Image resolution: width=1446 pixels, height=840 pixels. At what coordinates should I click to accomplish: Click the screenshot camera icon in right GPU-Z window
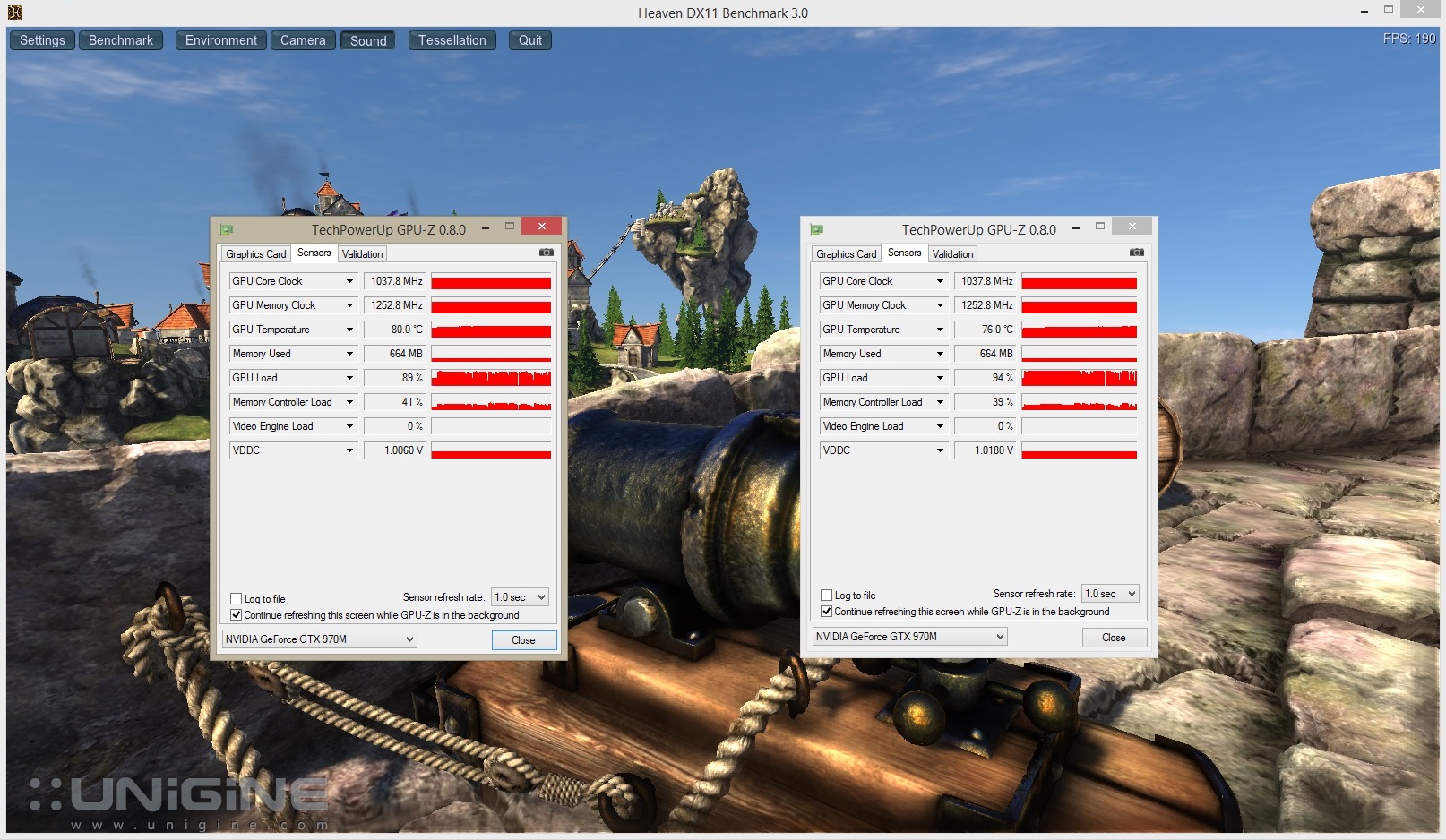click(x=1136, y=253)
